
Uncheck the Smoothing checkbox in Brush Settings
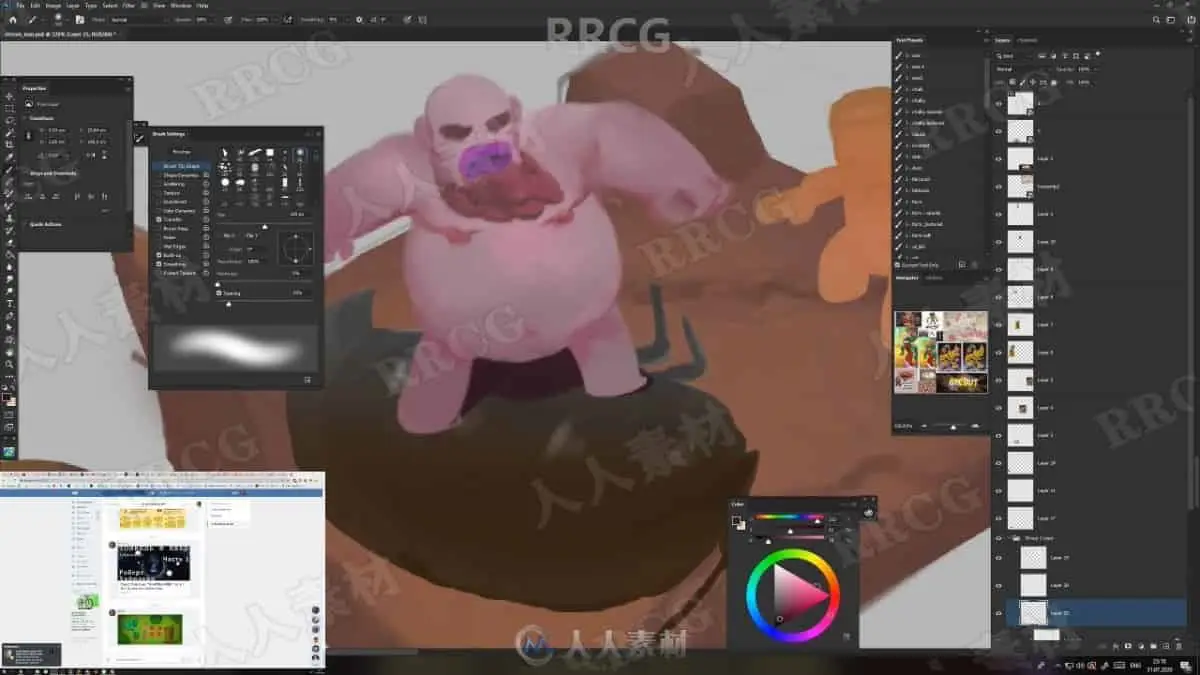click(159, 264)
